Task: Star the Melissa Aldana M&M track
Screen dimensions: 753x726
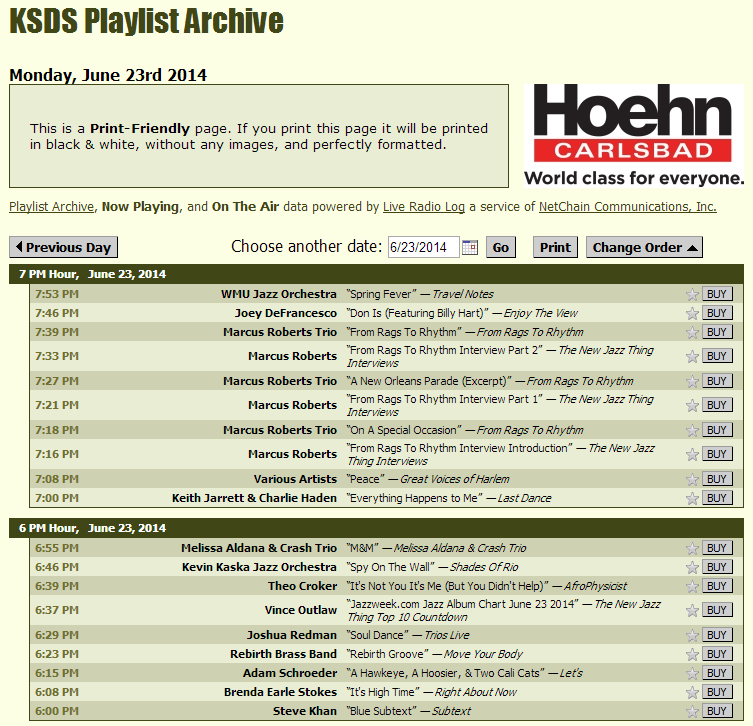Action: click(692, 548)
